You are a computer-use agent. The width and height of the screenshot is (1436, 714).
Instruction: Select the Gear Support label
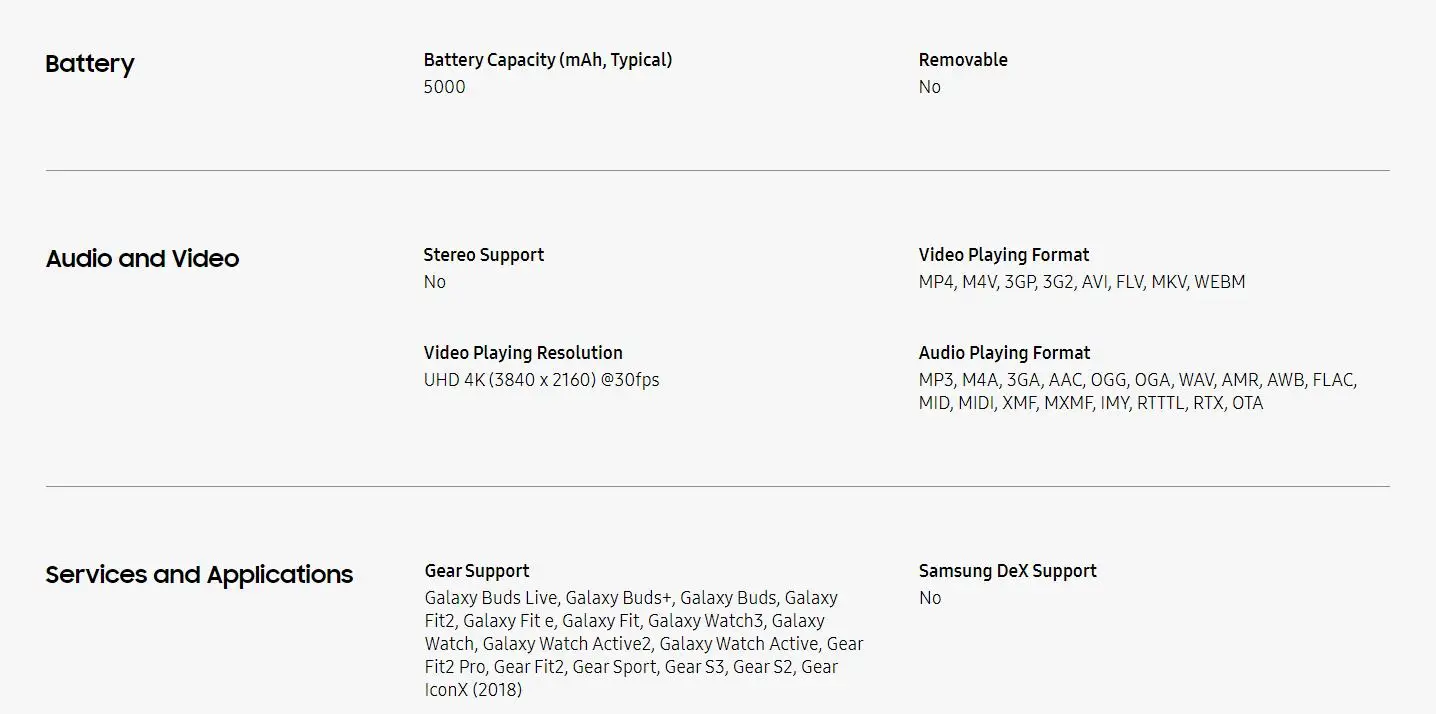click(477, 571)
